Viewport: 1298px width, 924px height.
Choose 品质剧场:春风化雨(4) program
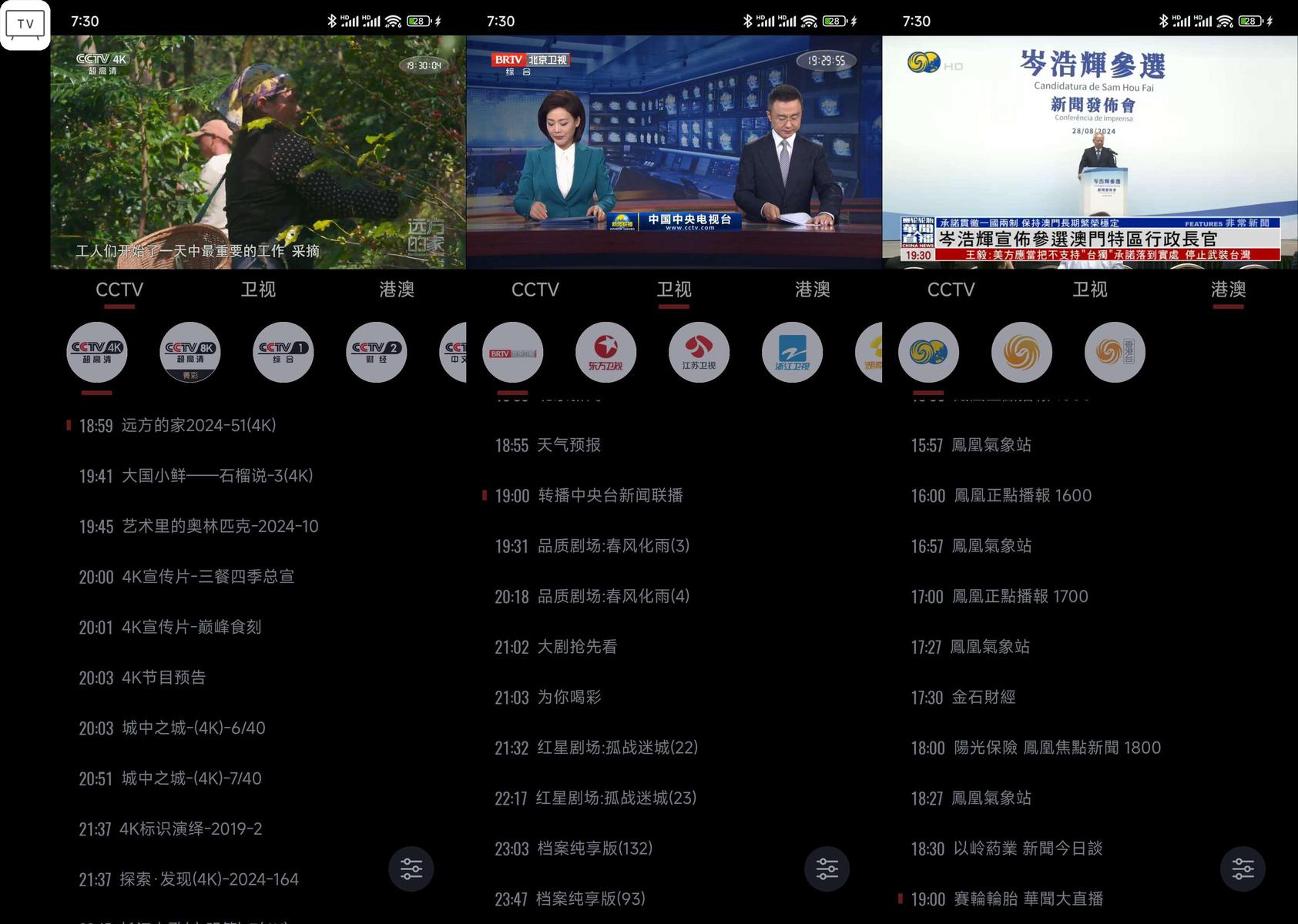592,596
